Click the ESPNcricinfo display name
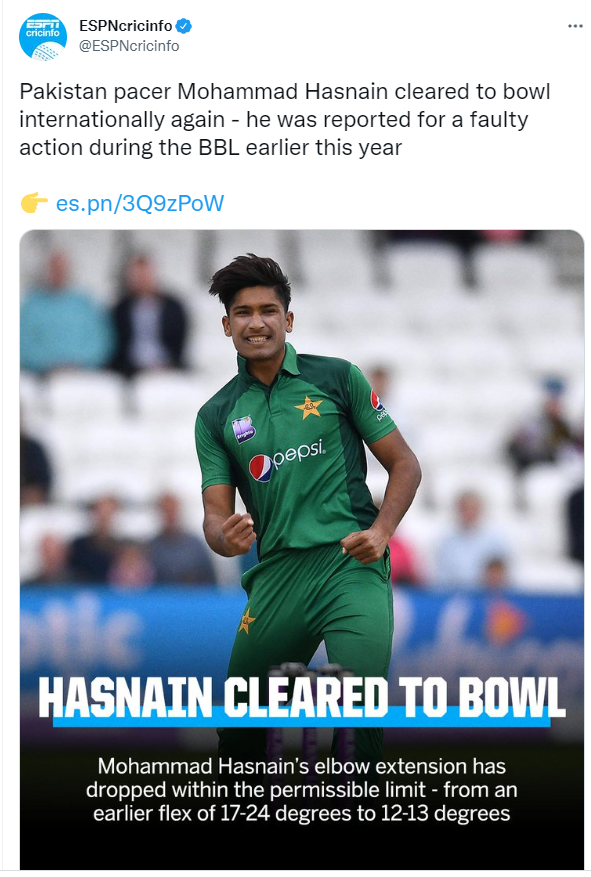This screenshot has width=591, height=877. (126, 26)
